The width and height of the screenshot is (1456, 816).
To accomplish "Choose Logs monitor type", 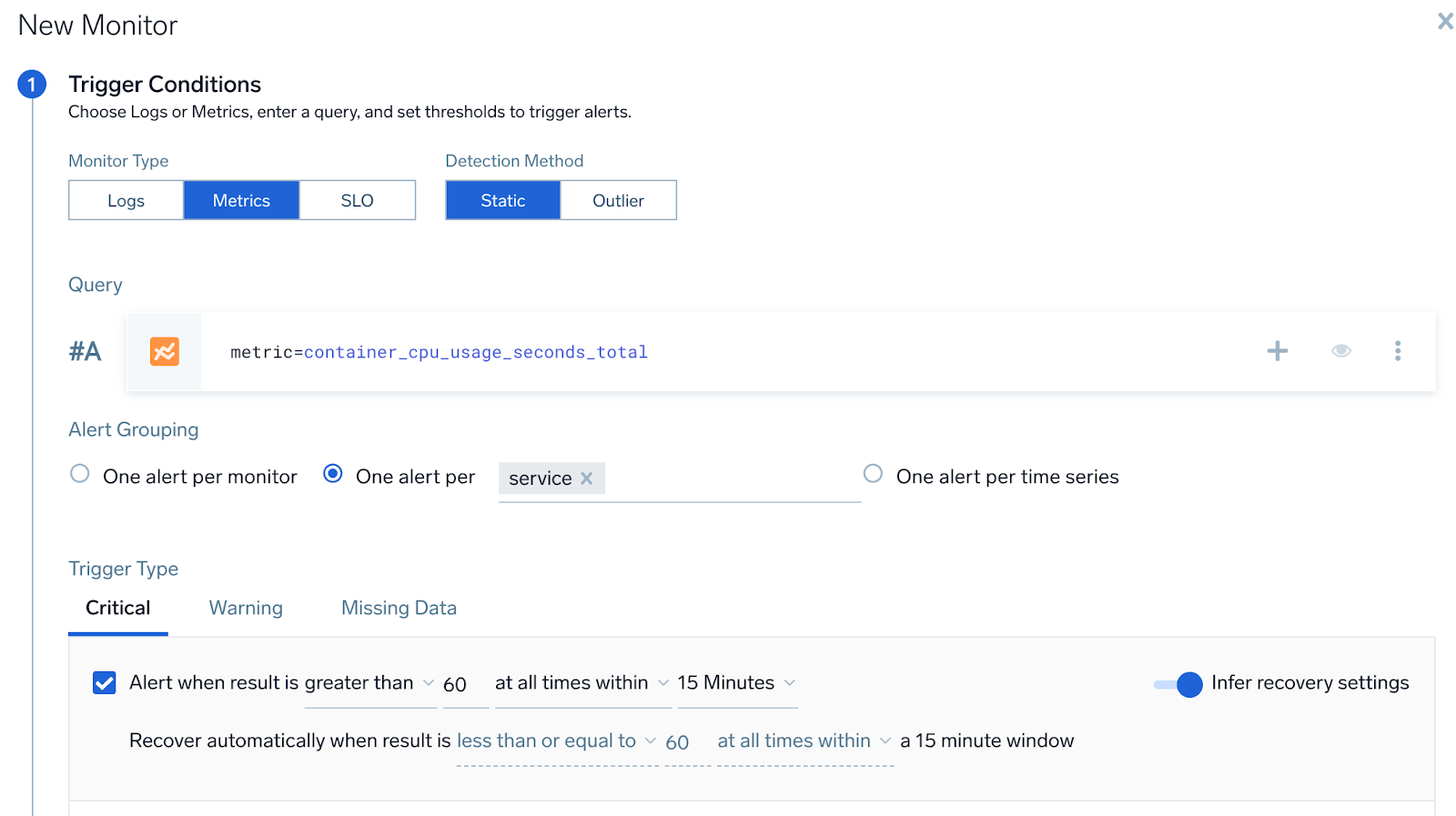I will pyautogui.click(x=126, y=200).
